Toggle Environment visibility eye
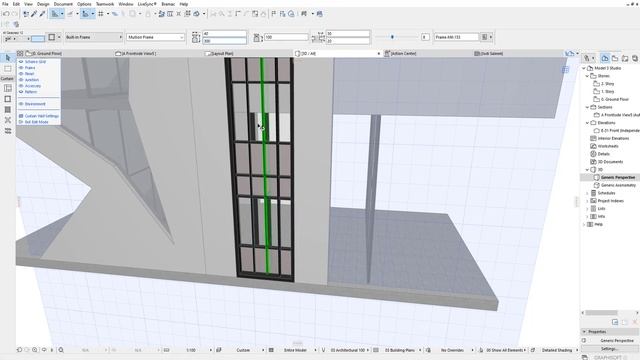The width and height of the screenshot is (640, 360). 21,104
